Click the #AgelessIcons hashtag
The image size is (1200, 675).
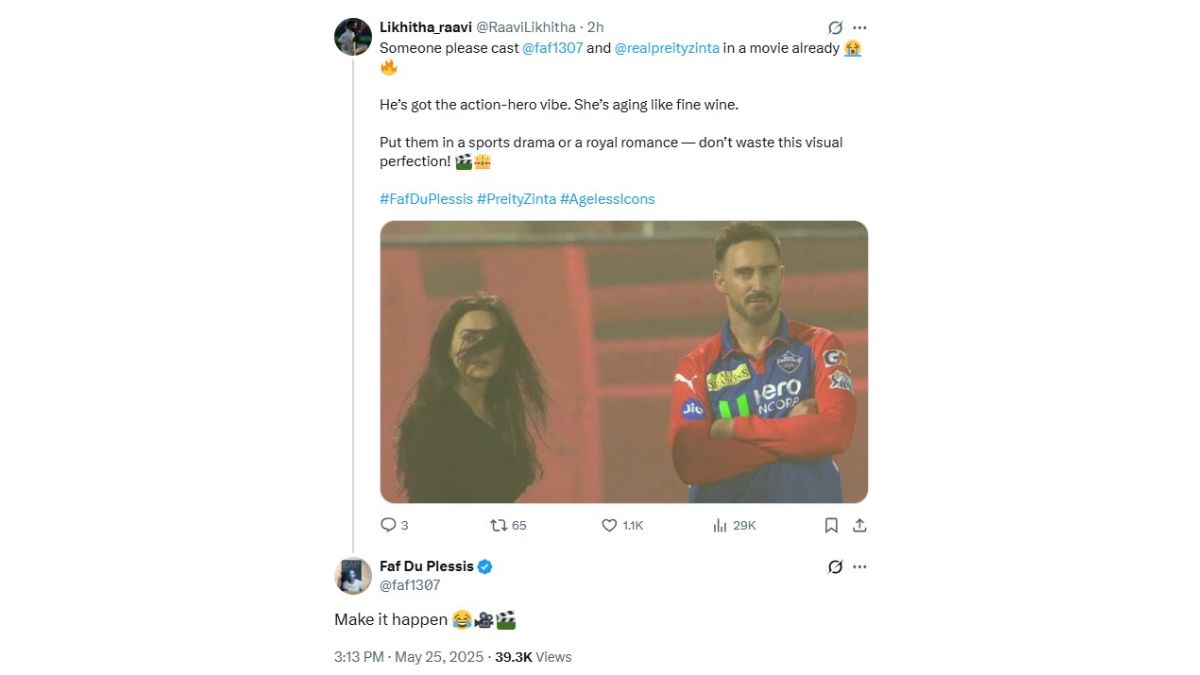[607, 199]
